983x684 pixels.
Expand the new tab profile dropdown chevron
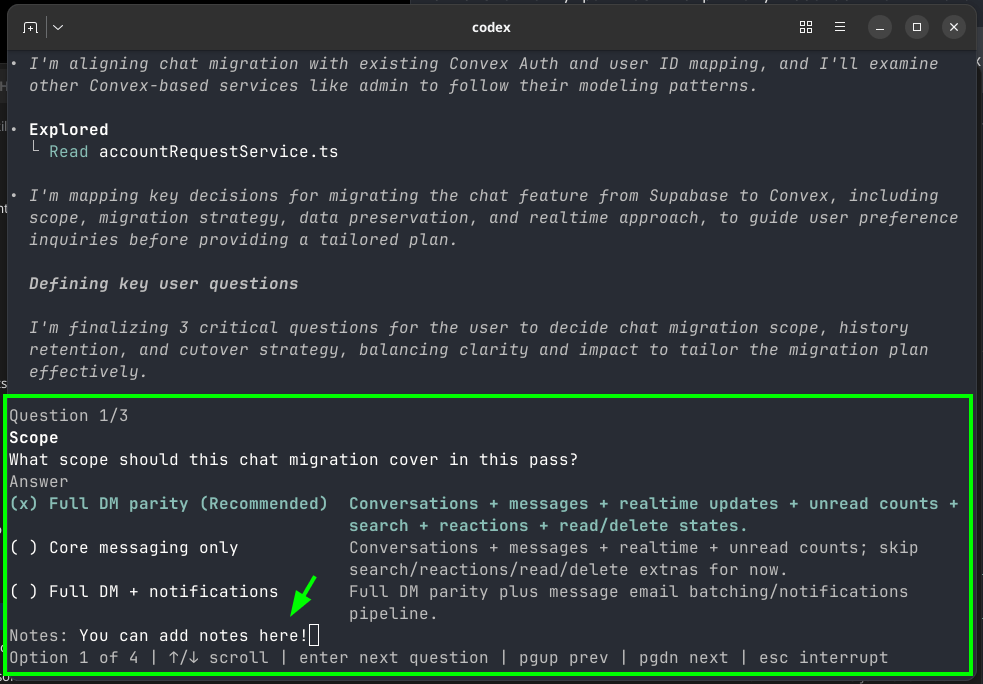click(x=58, y=27)
